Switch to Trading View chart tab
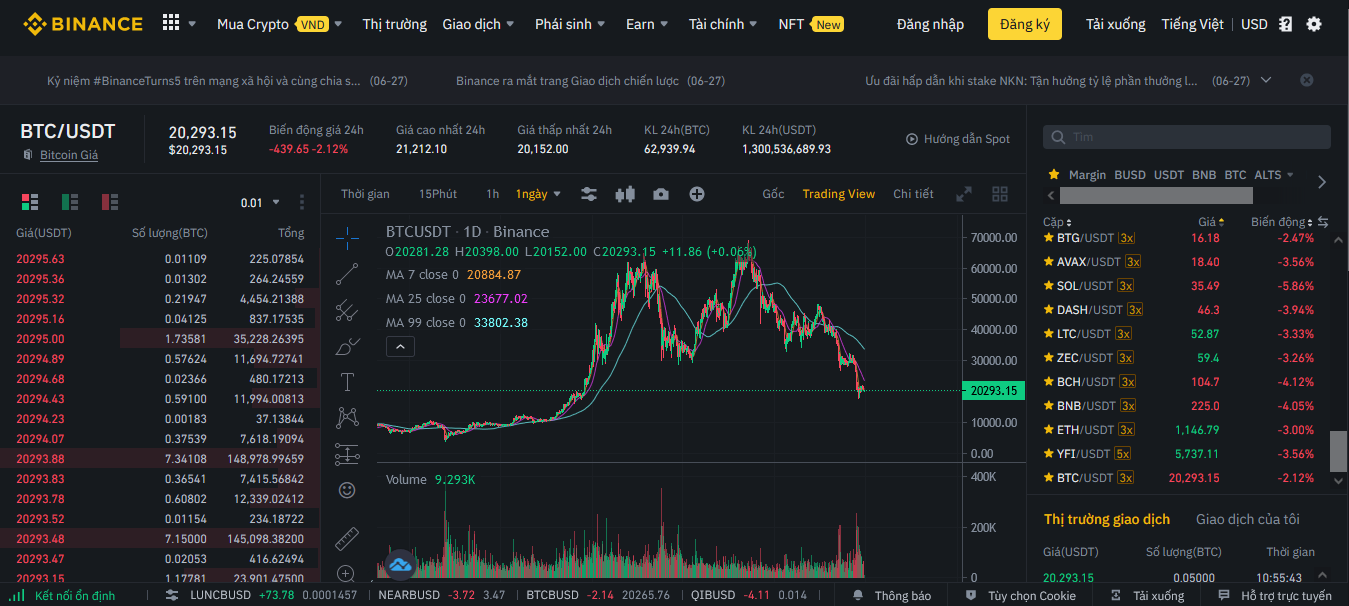Viewport: 1349px width, 606px height. [838, 194]
